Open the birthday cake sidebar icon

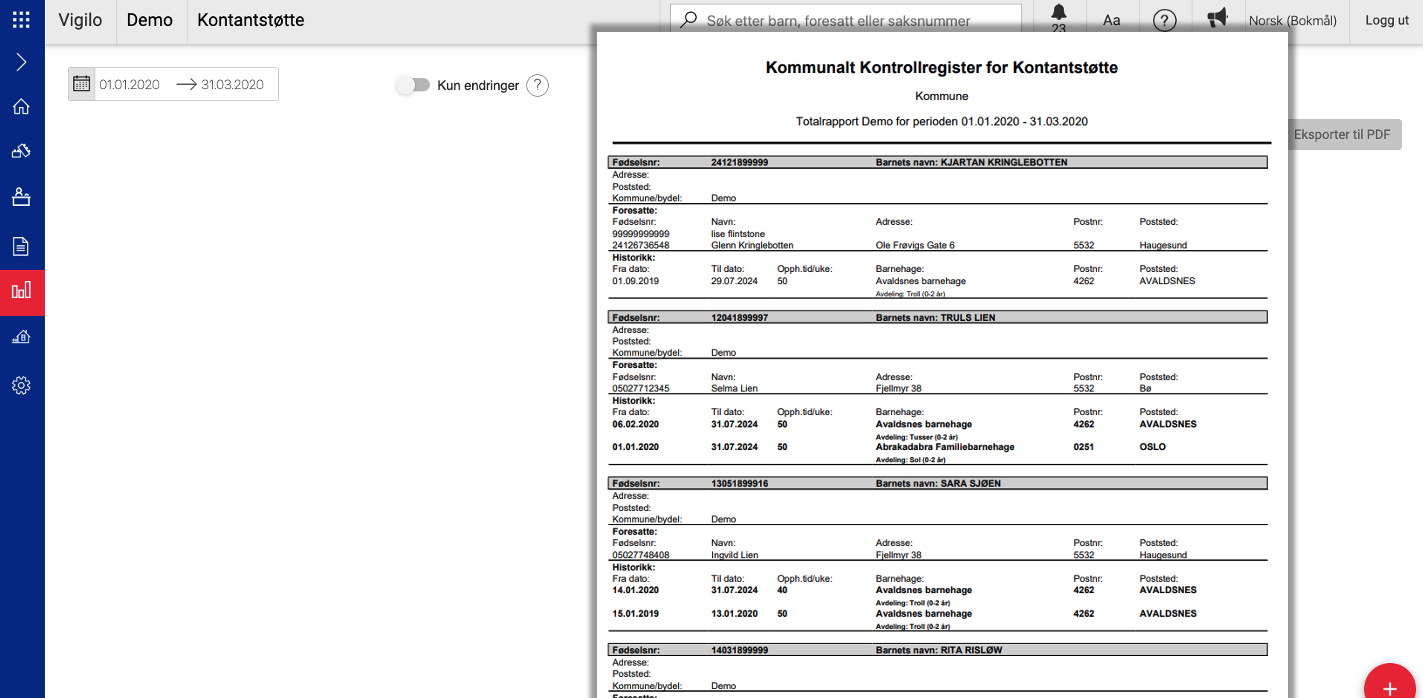pos(21,196)
